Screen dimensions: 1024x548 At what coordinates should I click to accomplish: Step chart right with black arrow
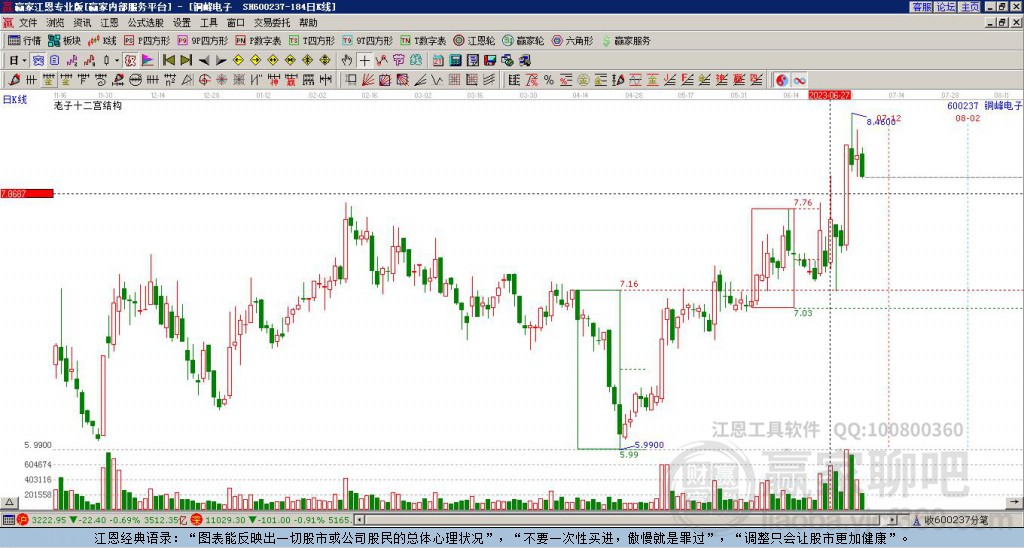point(221,61)
